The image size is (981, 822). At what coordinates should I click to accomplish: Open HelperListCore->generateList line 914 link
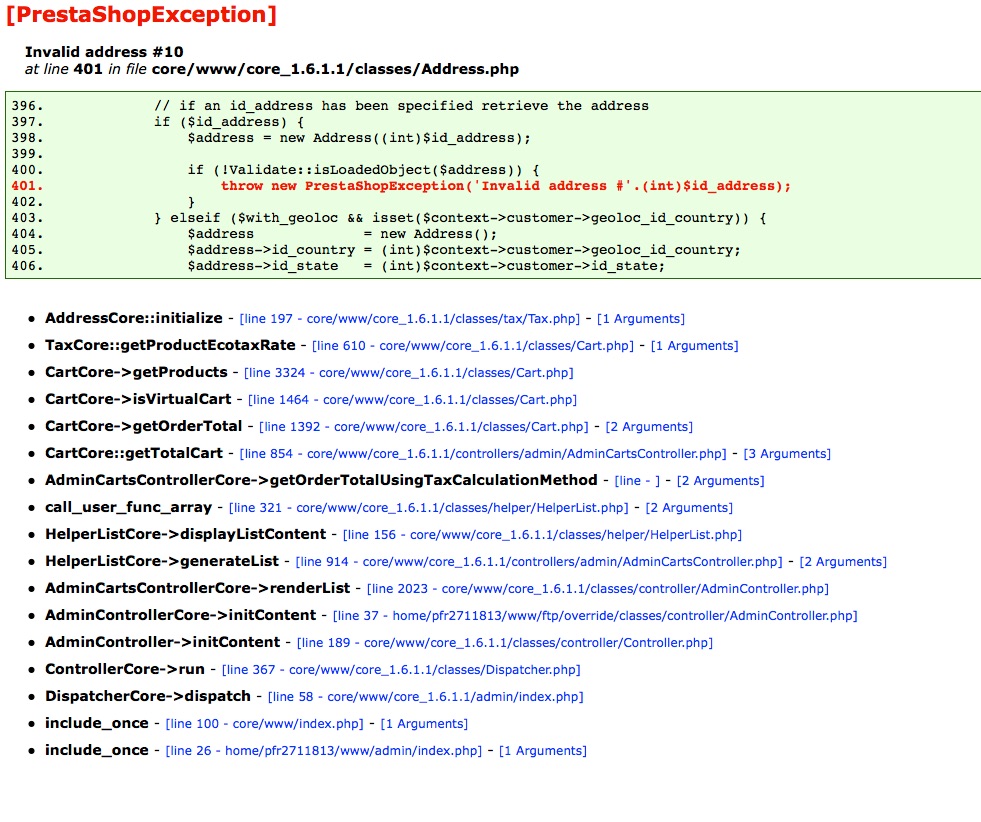(x=539, y=561)
